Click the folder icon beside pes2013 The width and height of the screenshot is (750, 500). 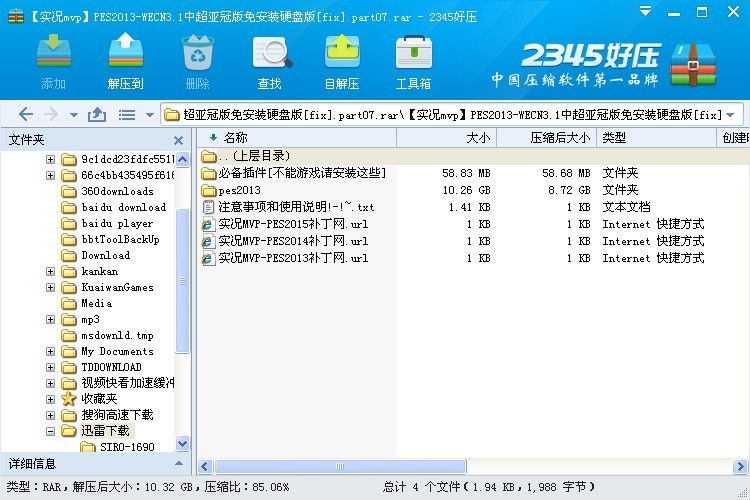pyautogui.click(x=209, y=190)
